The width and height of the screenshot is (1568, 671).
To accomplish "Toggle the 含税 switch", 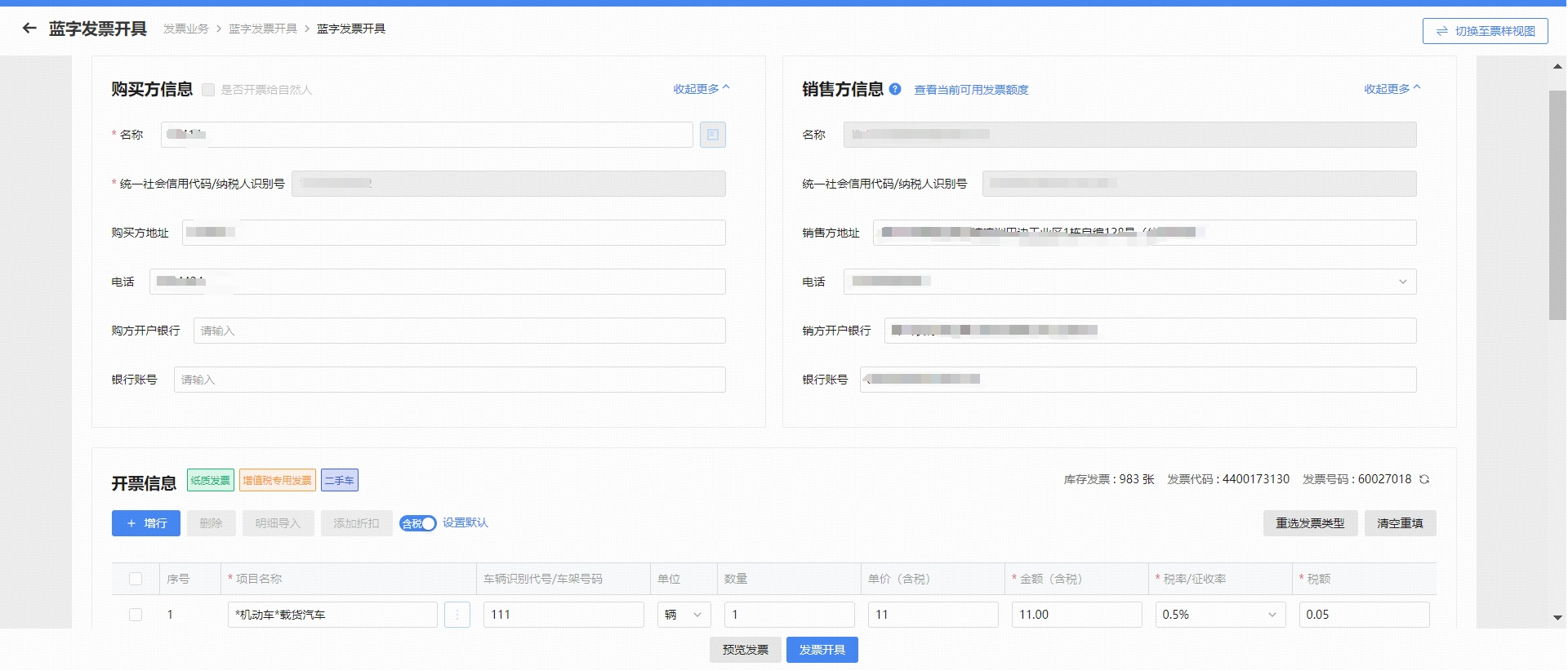I will [x=417, y=523].
